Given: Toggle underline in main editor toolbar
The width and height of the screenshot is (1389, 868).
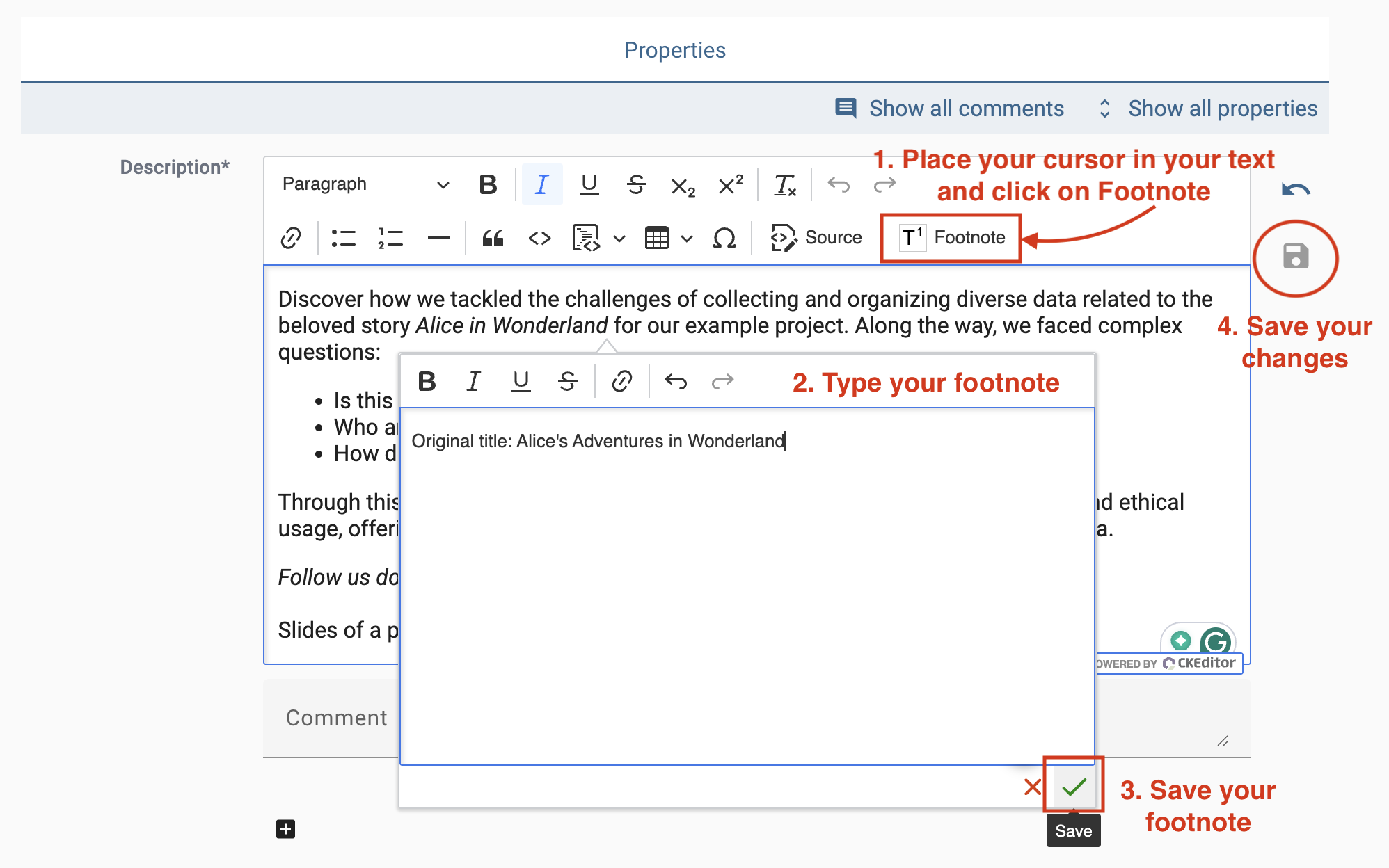Looking at the screenshot, I should click(x=589, y=184).
